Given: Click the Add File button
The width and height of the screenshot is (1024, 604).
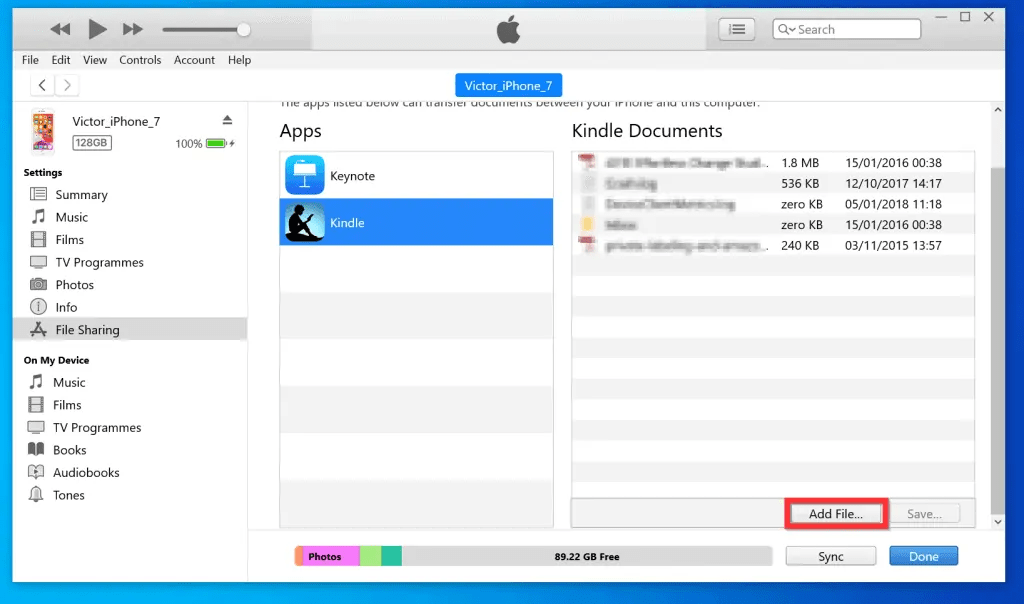Looking at the screenshot, I should (x=836, y=513).
